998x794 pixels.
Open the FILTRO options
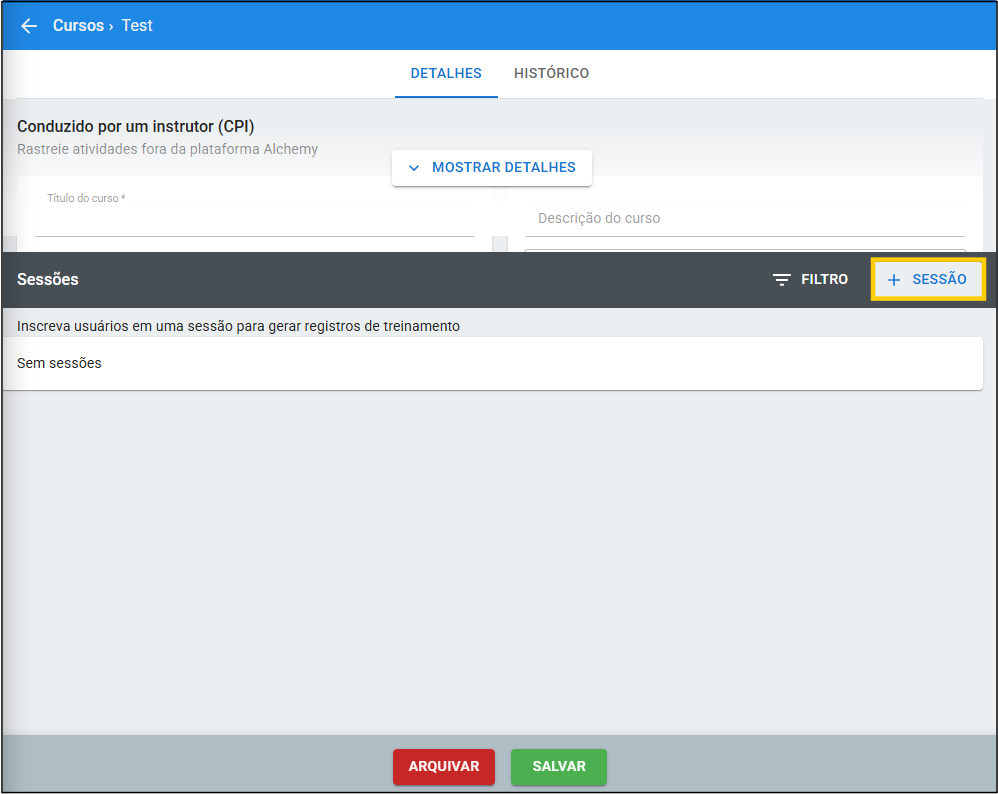[x=811, y=280]
